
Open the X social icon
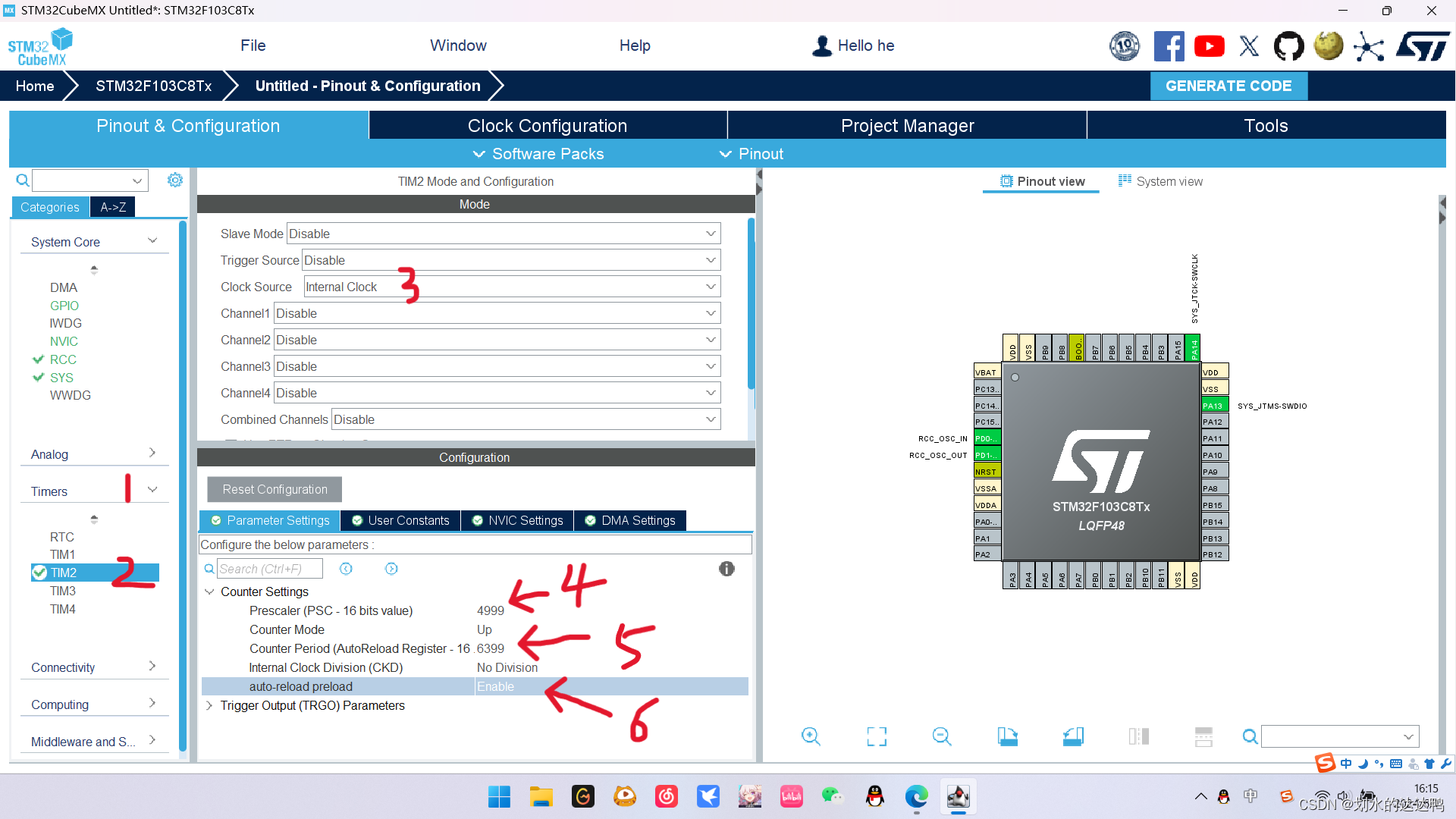pos(1249,46)
